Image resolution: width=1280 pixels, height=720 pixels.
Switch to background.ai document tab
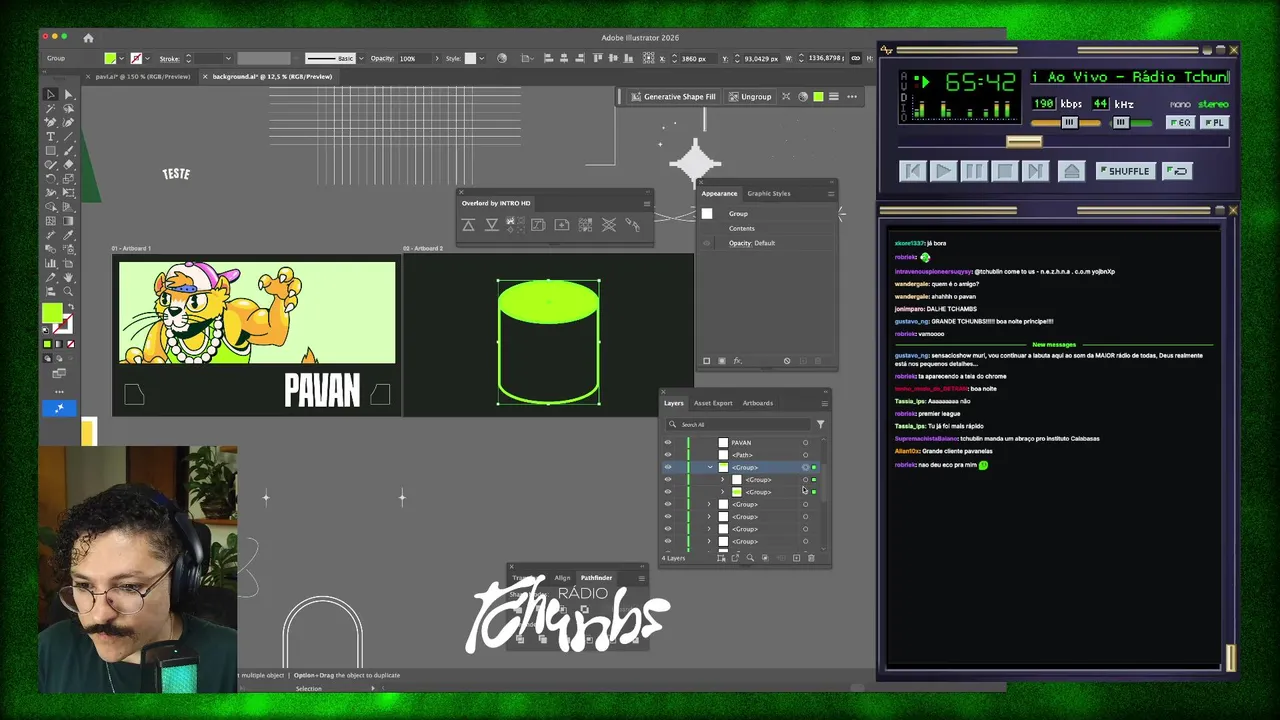tap(272, 76)
